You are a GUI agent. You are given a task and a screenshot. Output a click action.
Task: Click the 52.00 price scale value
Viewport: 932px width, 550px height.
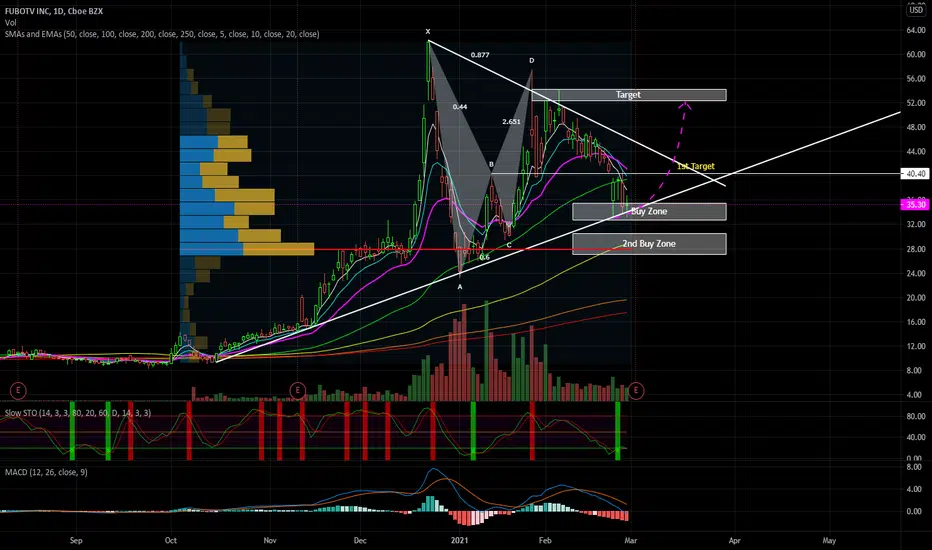tap(916, 103)
